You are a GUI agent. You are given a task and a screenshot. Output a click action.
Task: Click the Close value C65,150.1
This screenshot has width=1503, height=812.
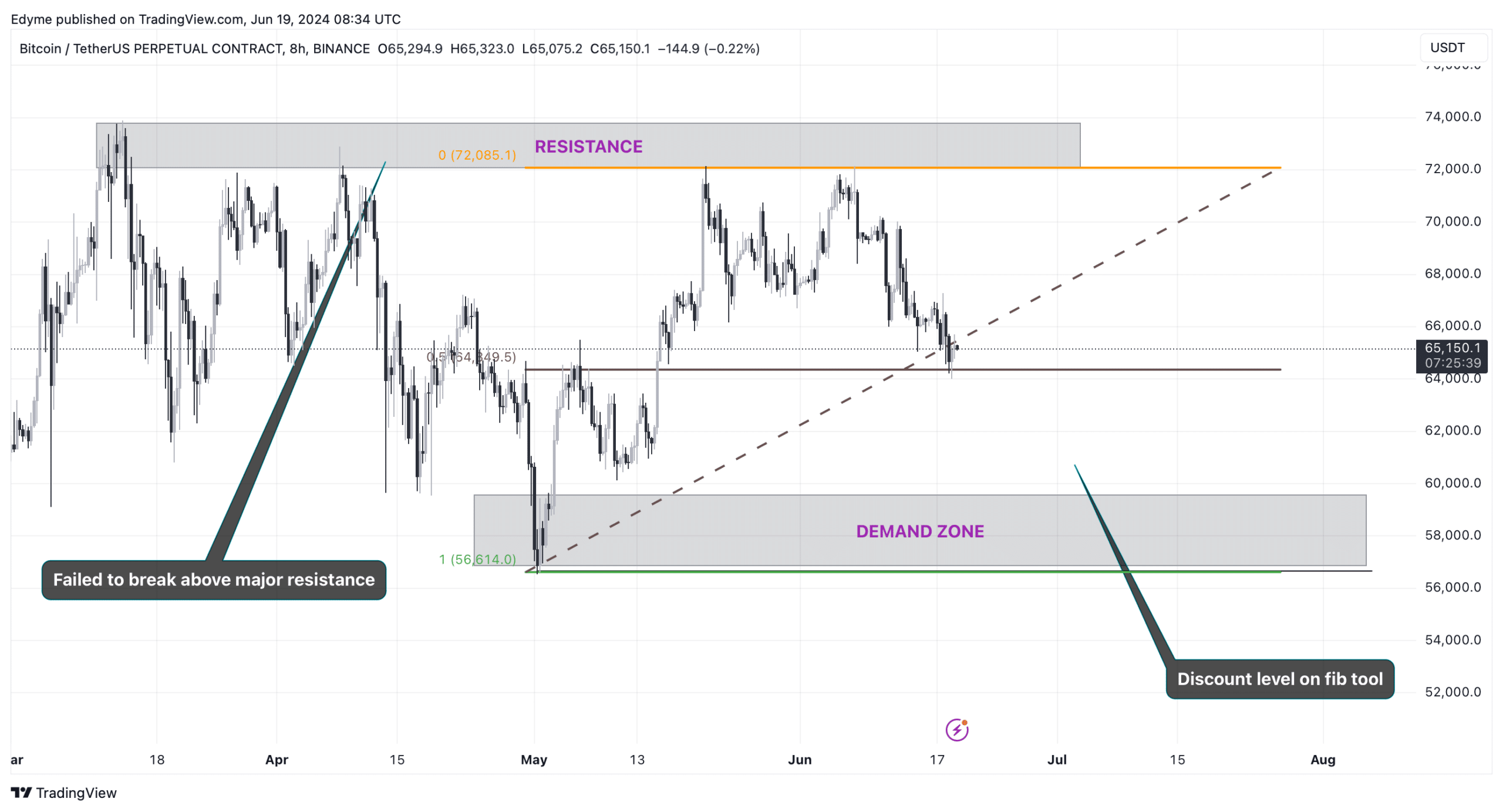(x=620, y=49)
